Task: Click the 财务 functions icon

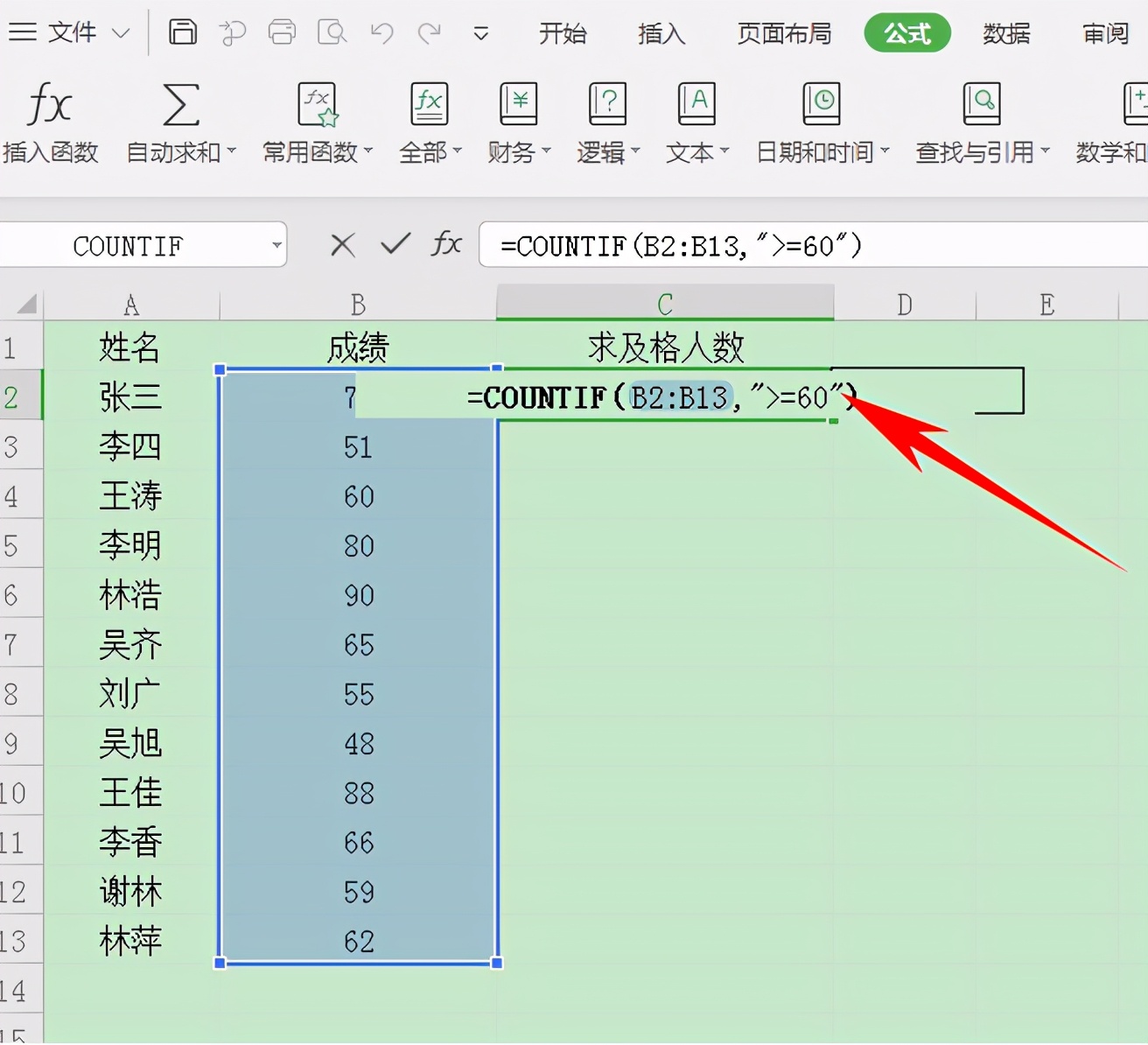Action: pyautogui.click(x=518, y=104)
